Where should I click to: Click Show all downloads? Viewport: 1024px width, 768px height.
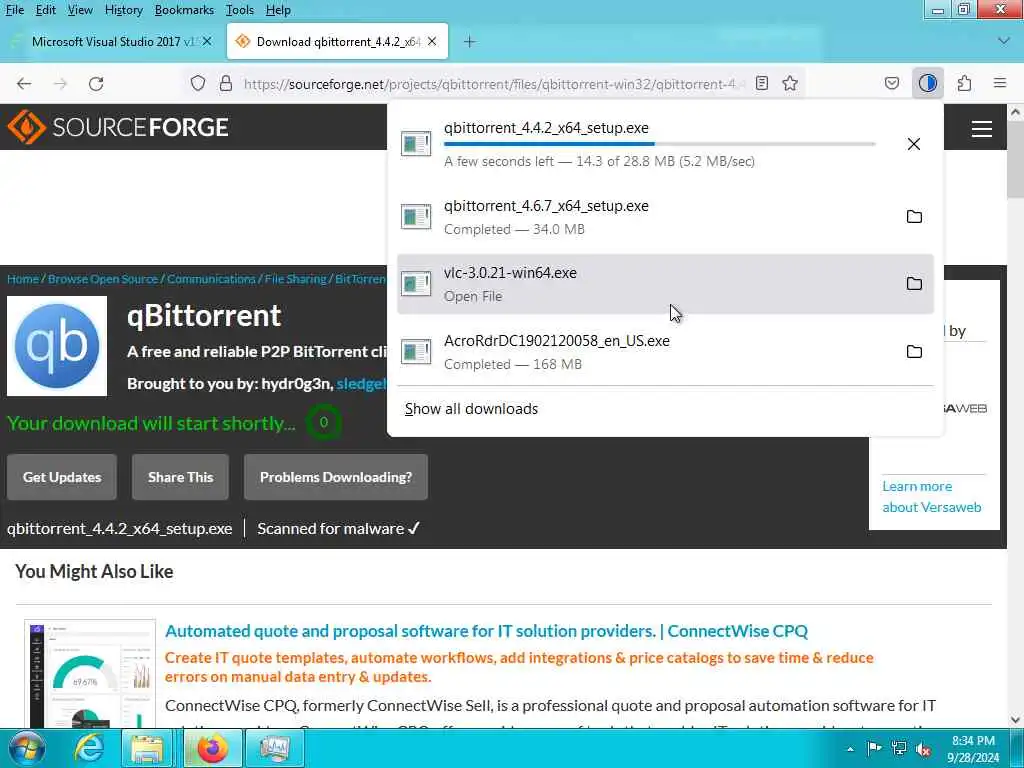click(472, 409)
